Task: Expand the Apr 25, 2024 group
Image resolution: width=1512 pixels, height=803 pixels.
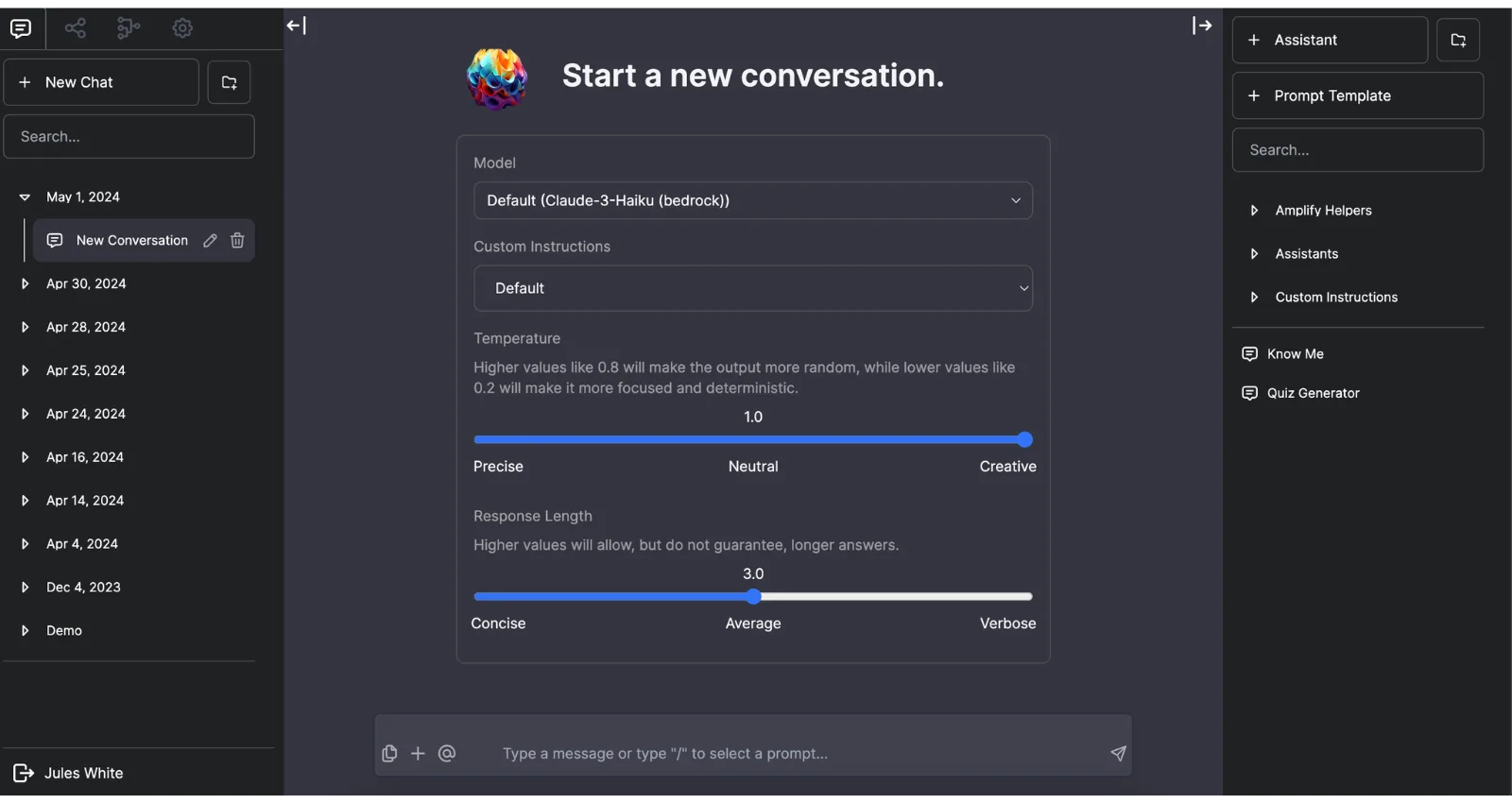Action: [26, 370]
